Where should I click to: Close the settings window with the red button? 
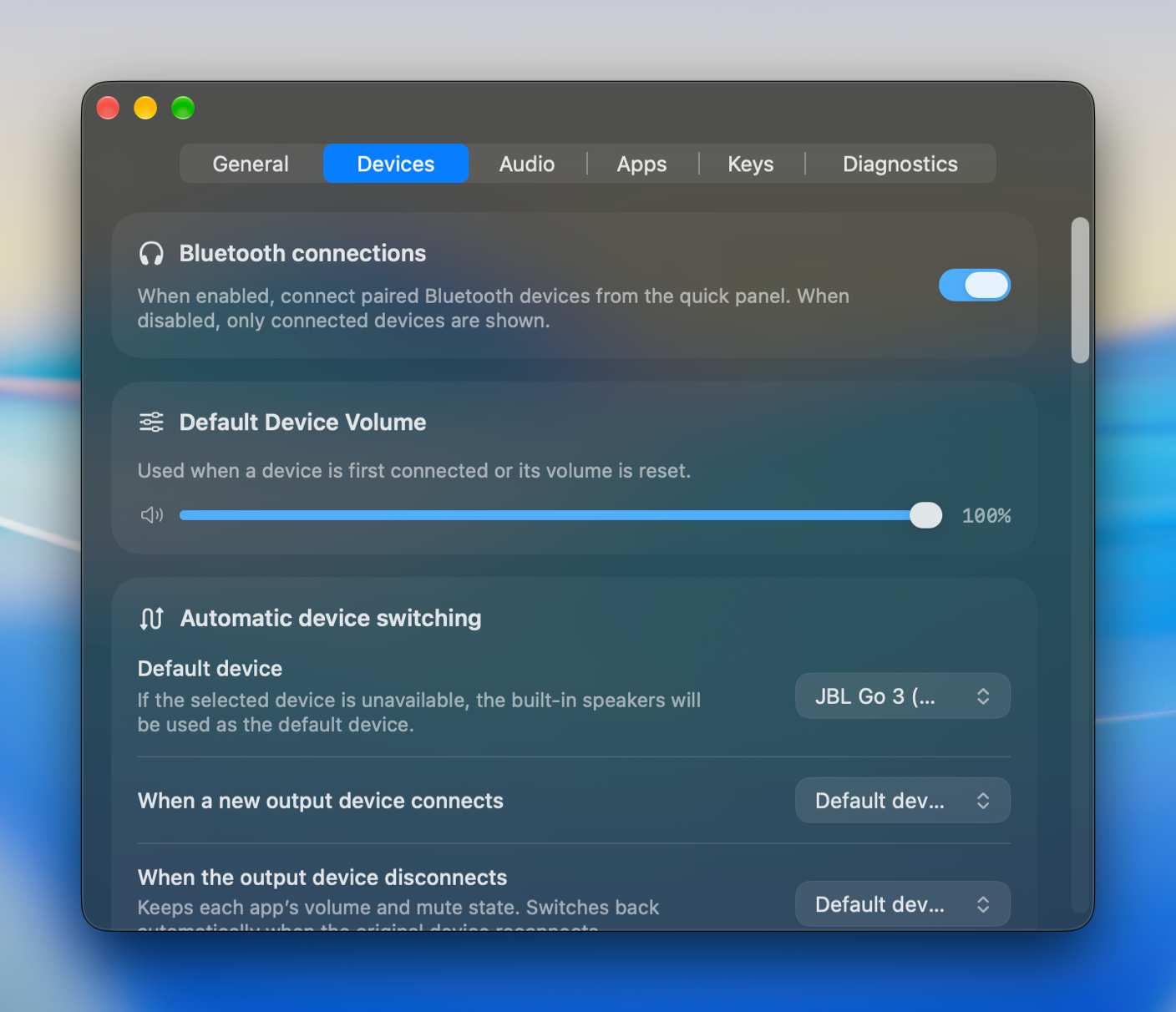click(109, 108)
